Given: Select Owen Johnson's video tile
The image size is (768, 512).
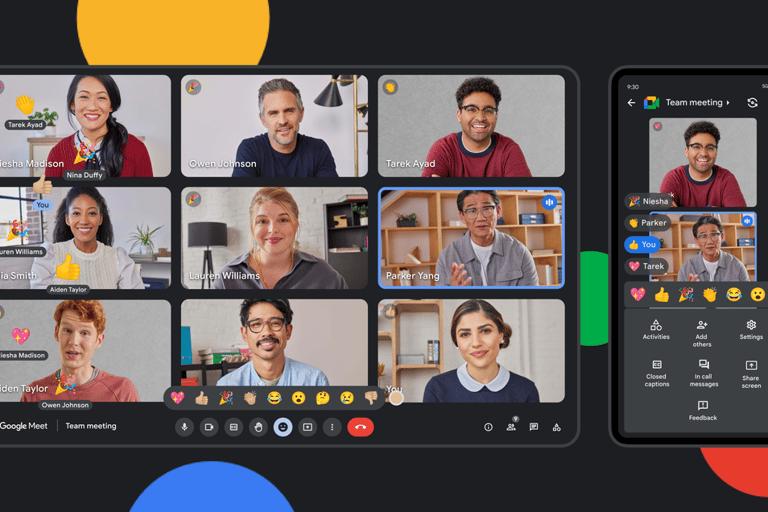Looking at the screenshot, I should [x=274, y=126].
